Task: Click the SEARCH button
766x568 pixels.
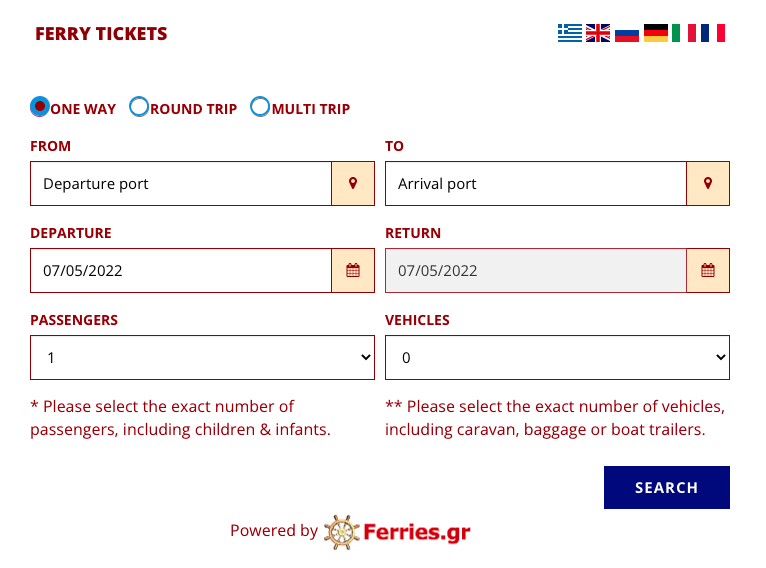Action: pyautogui.click(x=667, y=487)
